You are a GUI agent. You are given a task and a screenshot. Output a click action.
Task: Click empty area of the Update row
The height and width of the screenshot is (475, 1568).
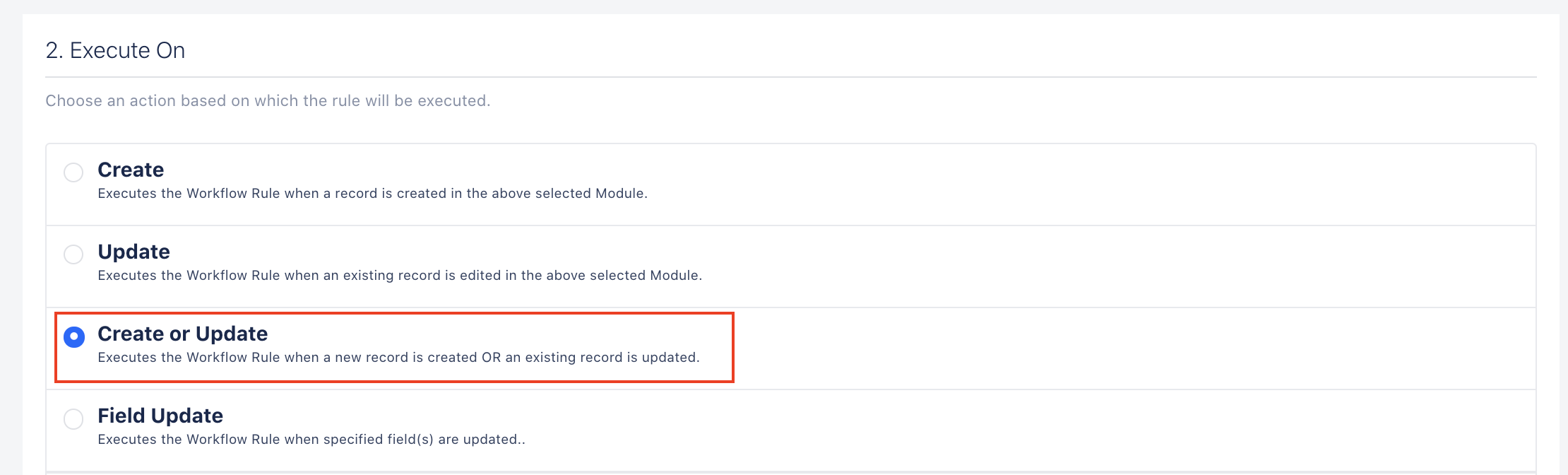[x=1059, y=266]
